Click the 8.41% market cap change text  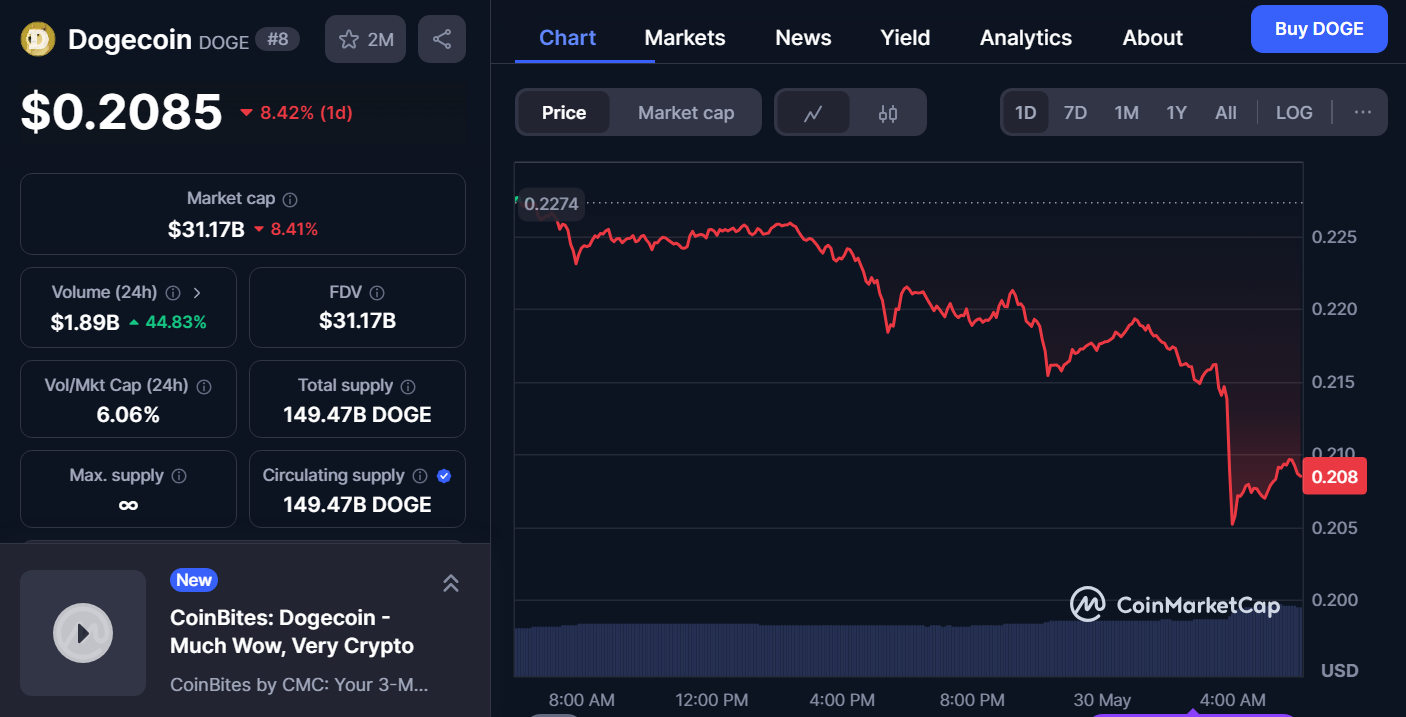coord(294,229)
